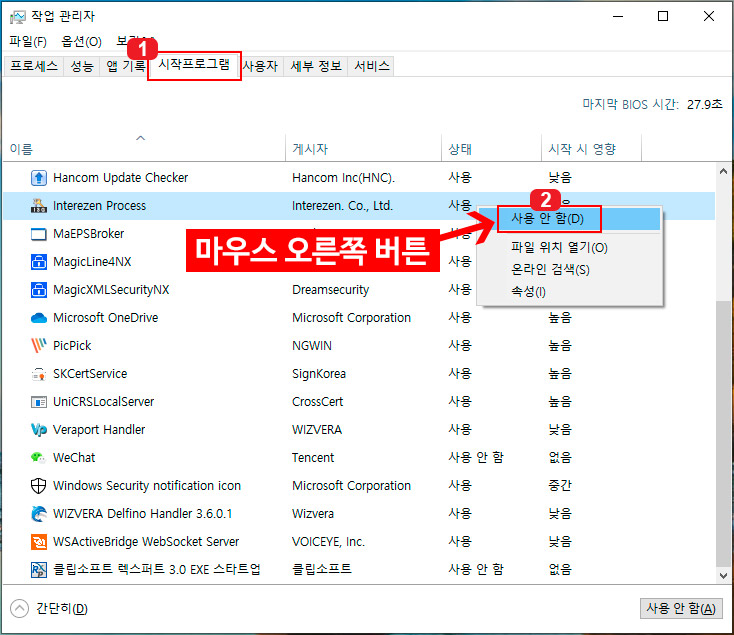Click the Windows Security shield icon

[x=38, y=486]
